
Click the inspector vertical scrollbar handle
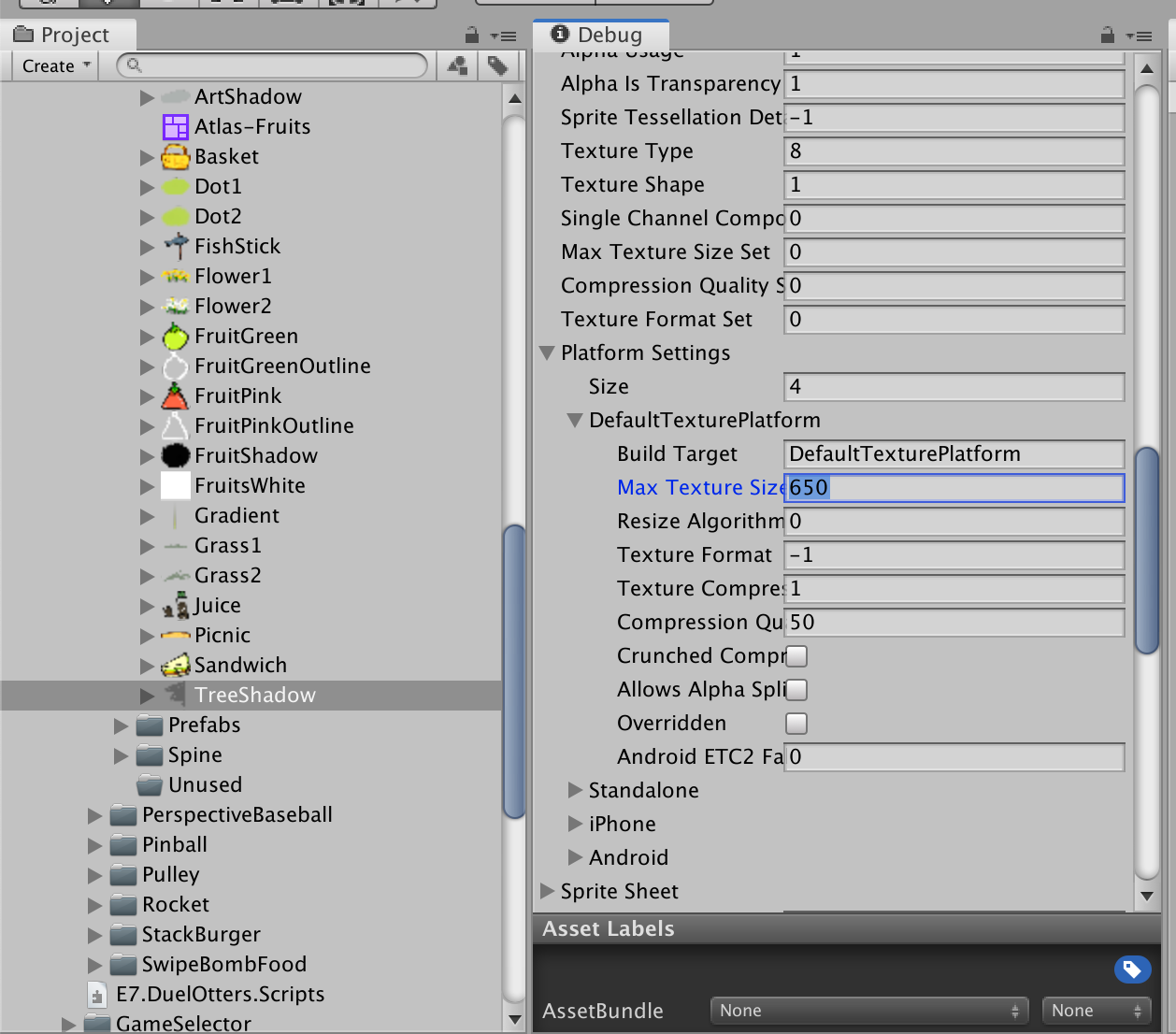(1147, 552)
